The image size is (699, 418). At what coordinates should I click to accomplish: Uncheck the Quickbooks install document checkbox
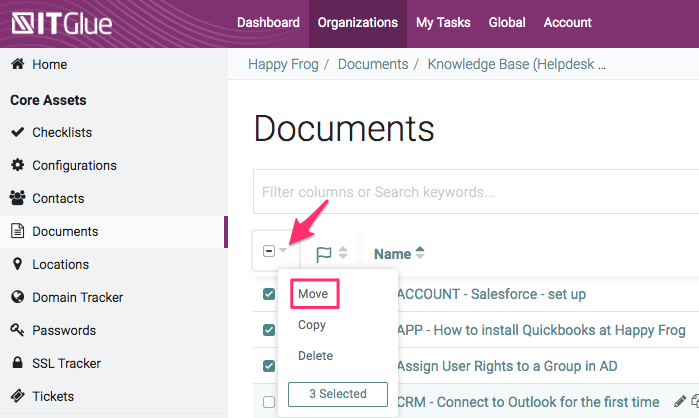(268, 330)
